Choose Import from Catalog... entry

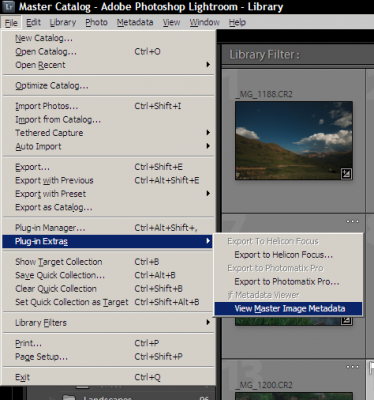click(x=109, y=119)
